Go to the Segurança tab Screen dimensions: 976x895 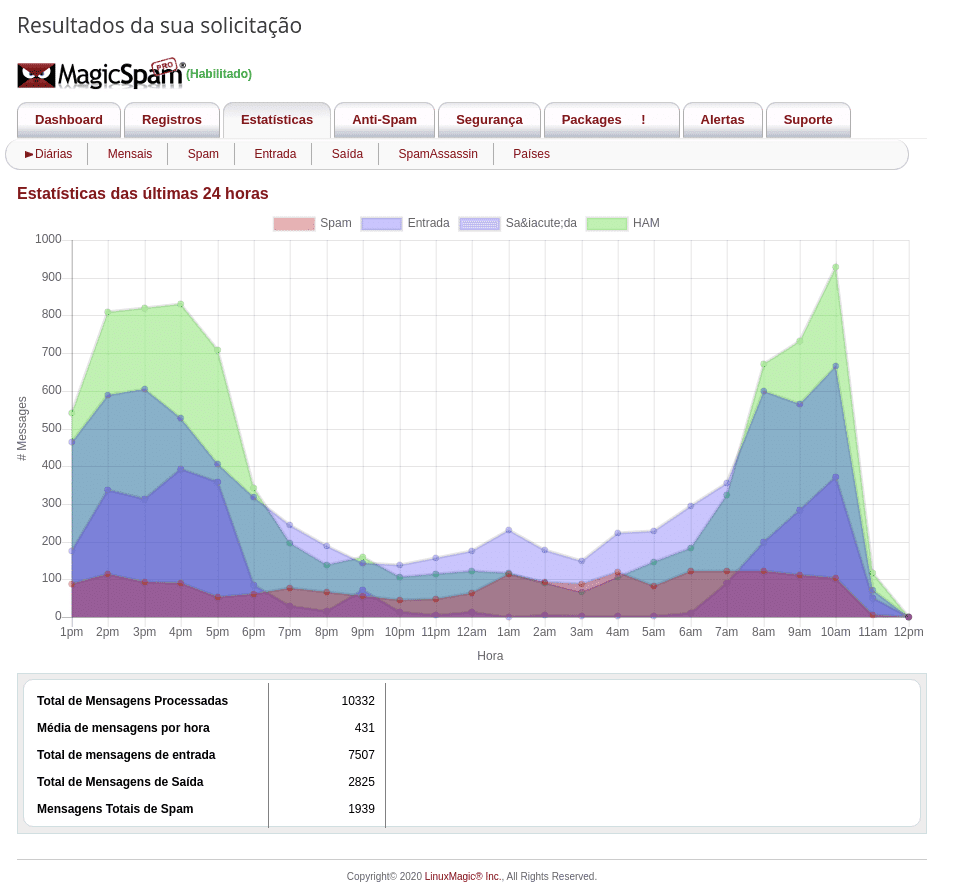[489, 120]
